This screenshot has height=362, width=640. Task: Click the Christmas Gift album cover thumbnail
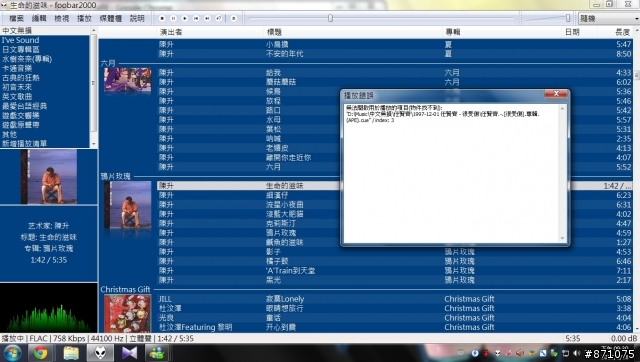[128, 313]
